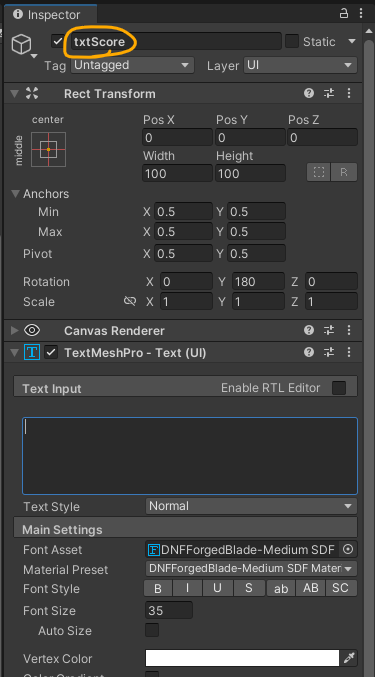Image resolution: width=375 pixels, height=677 pixels.
Task: Toggle raw edit mode R button
Action: (x=344, y=172)
